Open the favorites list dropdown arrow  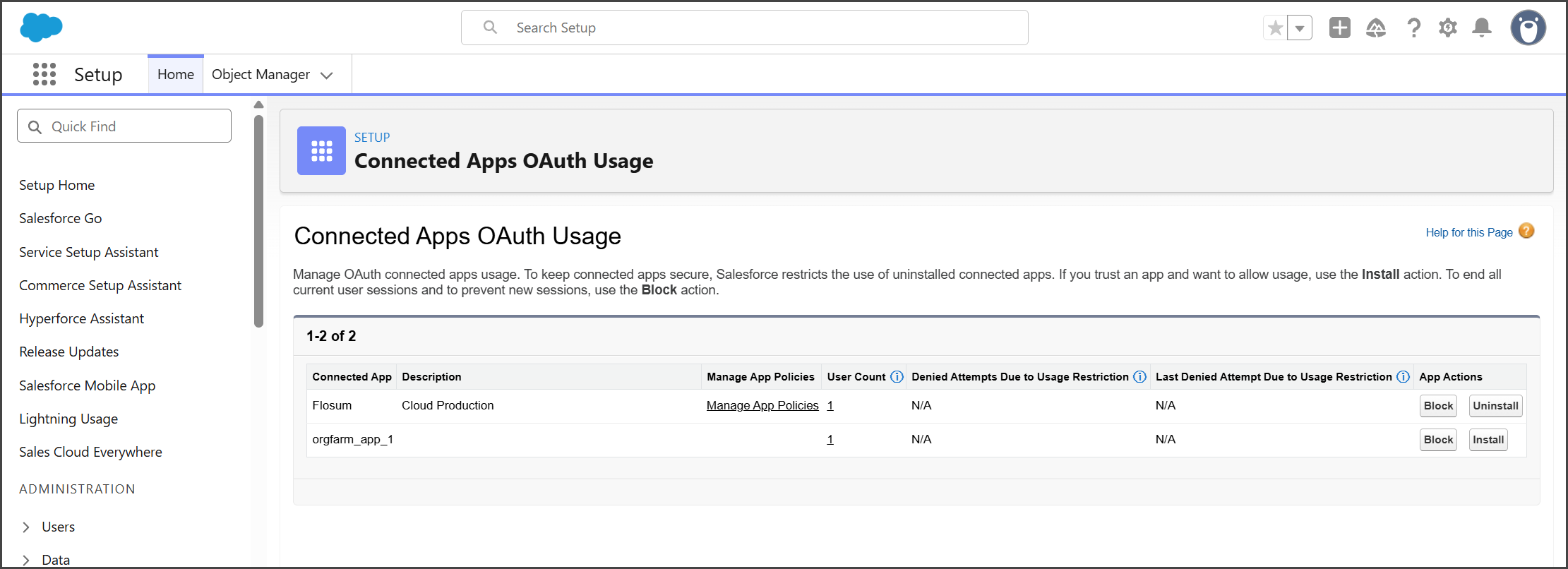pos(1300,28)
